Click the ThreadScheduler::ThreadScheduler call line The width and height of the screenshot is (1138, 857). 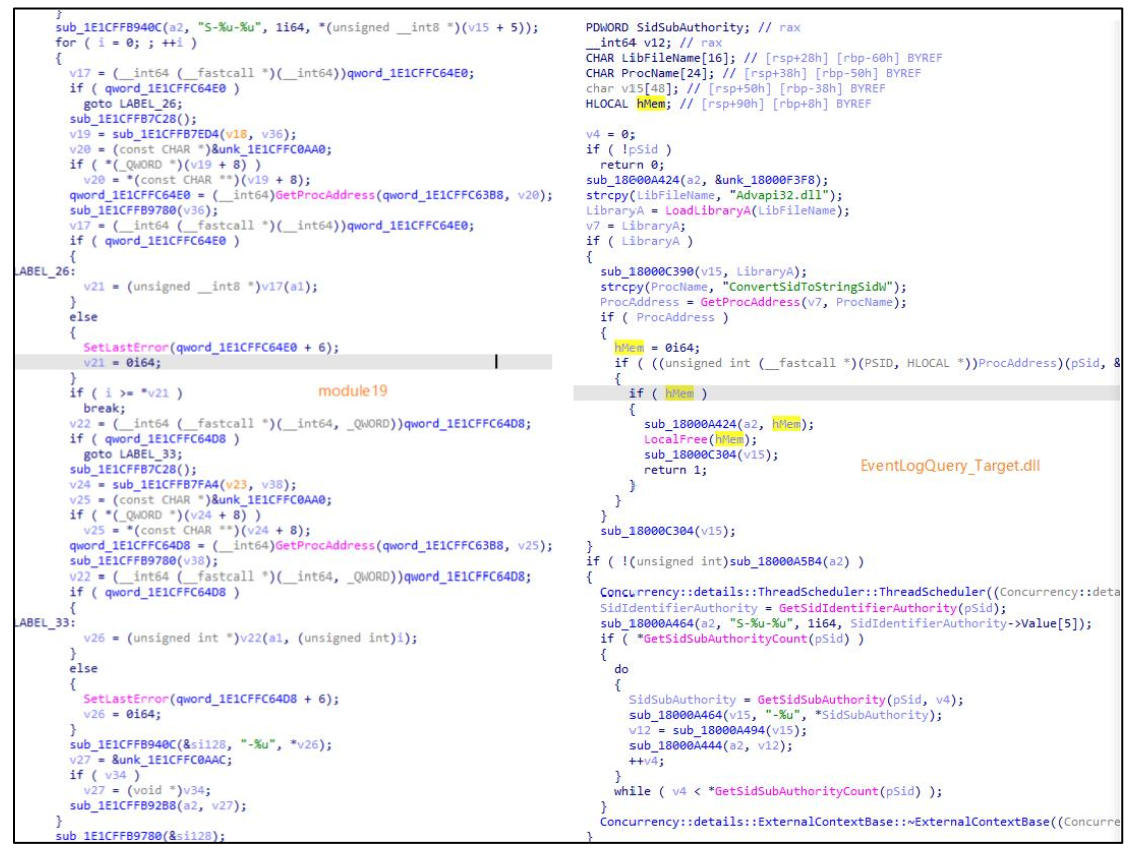860,592
